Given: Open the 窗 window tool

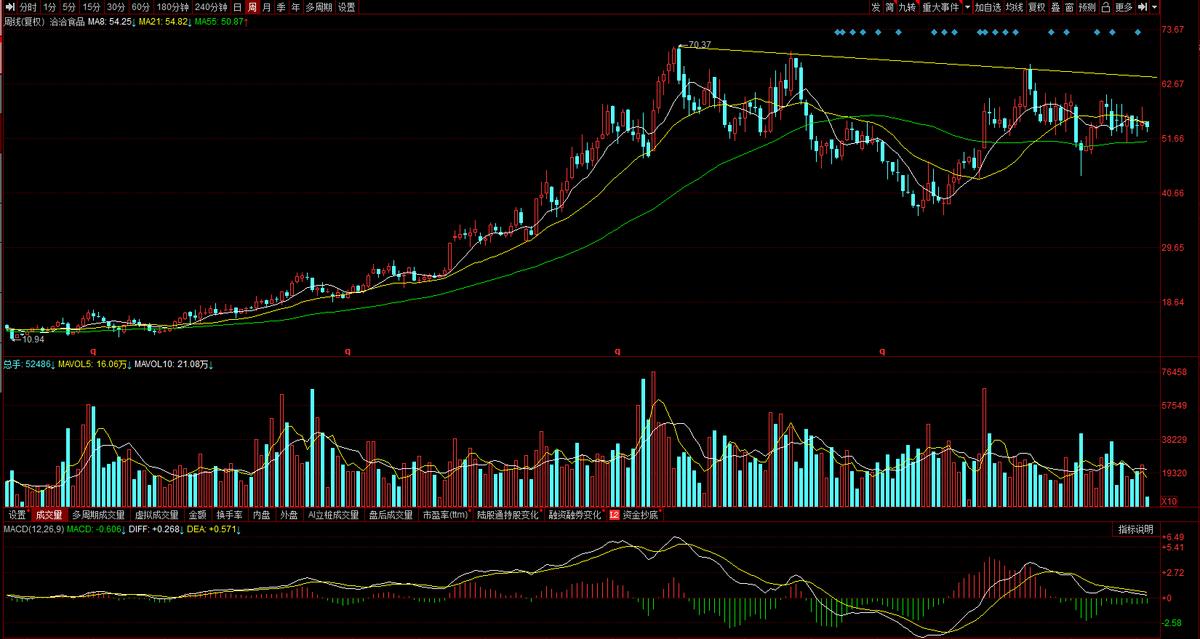Looking at the screenshot, I should [1069, 7].
